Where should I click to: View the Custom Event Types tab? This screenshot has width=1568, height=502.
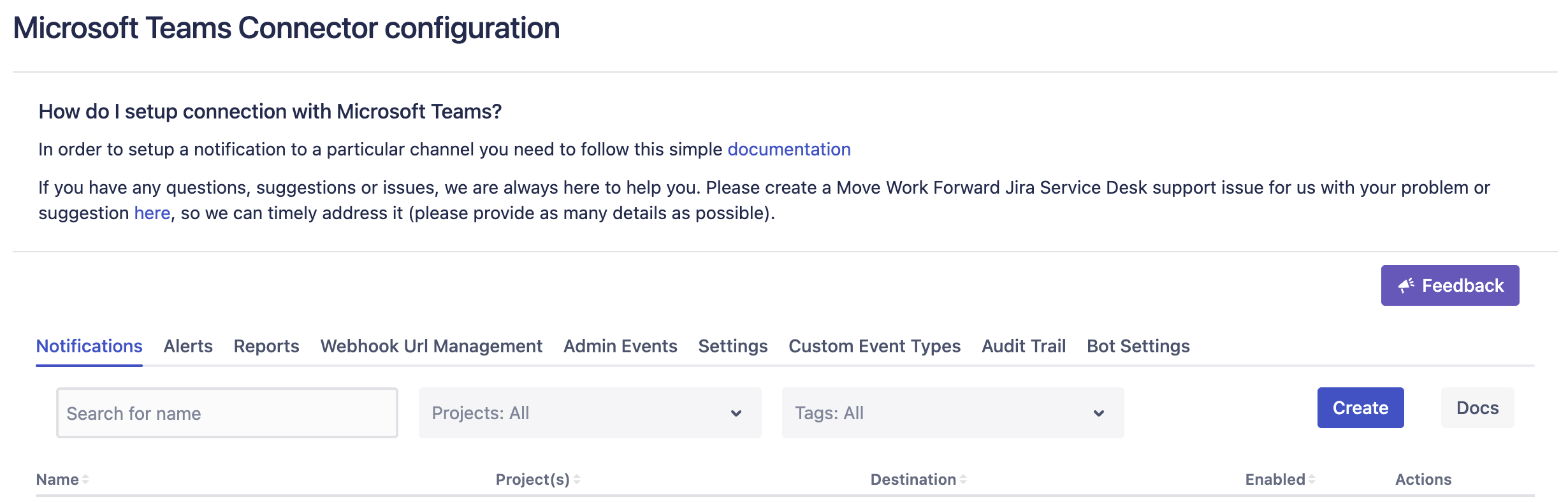[875, 346]
